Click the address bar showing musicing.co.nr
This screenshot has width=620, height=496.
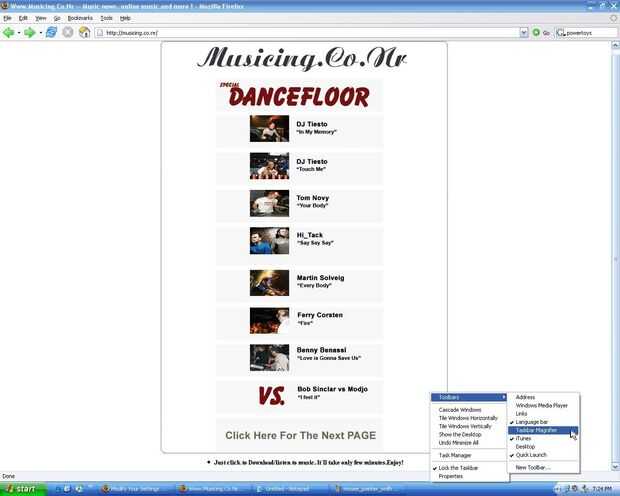click(x=307, y=33)
